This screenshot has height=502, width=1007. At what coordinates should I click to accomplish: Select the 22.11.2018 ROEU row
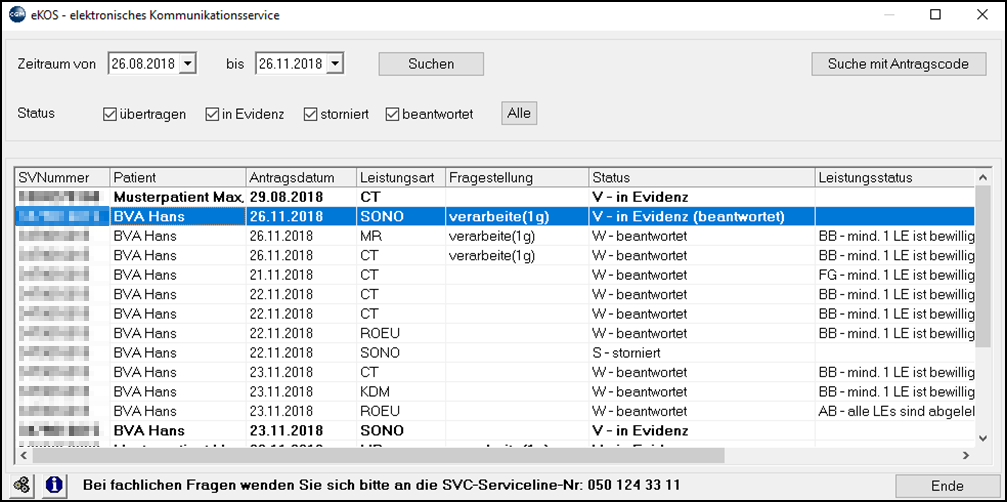(495, 333)
